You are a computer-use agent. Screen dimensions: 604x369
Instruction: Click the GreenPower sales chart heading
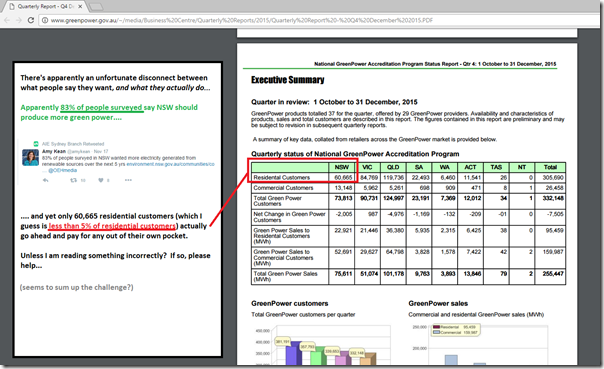coord(438,304)
